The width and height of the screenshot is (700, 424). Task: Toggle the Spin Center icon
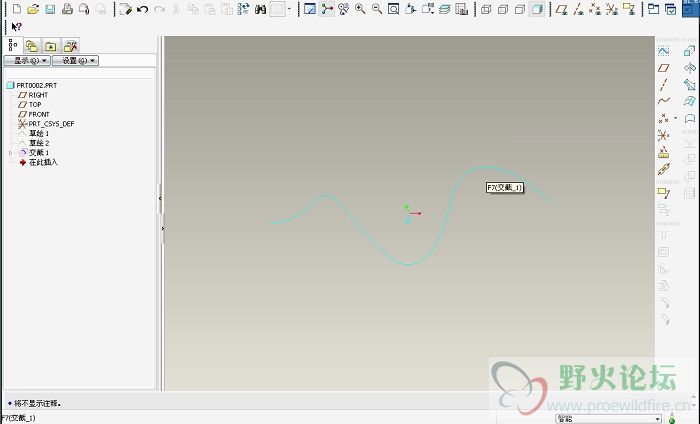tap(327, 9)
